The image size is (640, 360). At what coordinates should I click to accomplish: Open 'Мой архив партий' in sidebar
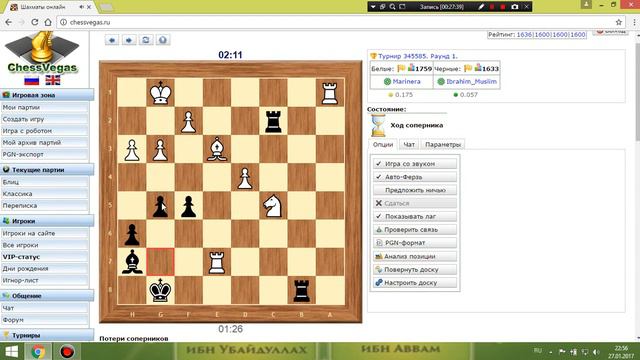click(44, 142)
